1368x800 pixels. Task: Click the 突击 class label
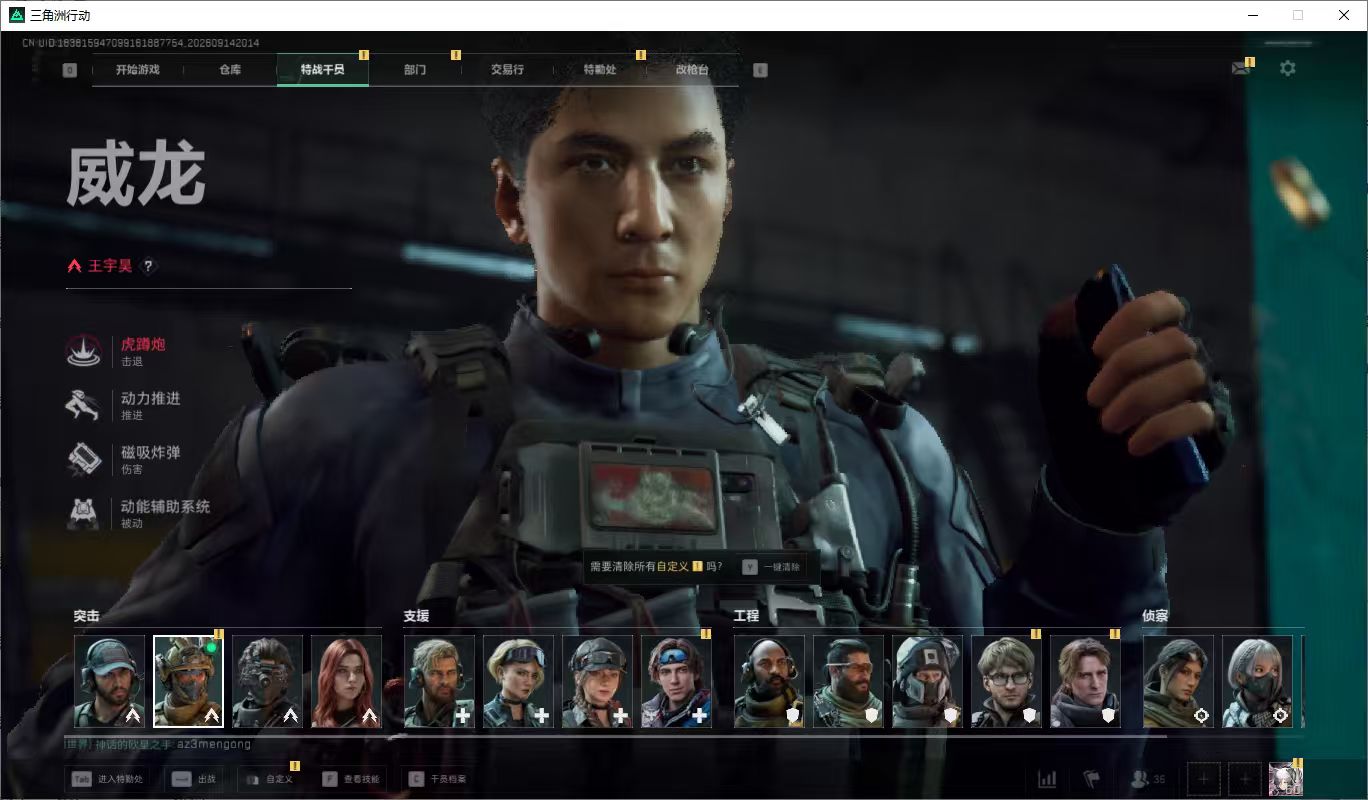pyautogui.click(x=87, y=616)
